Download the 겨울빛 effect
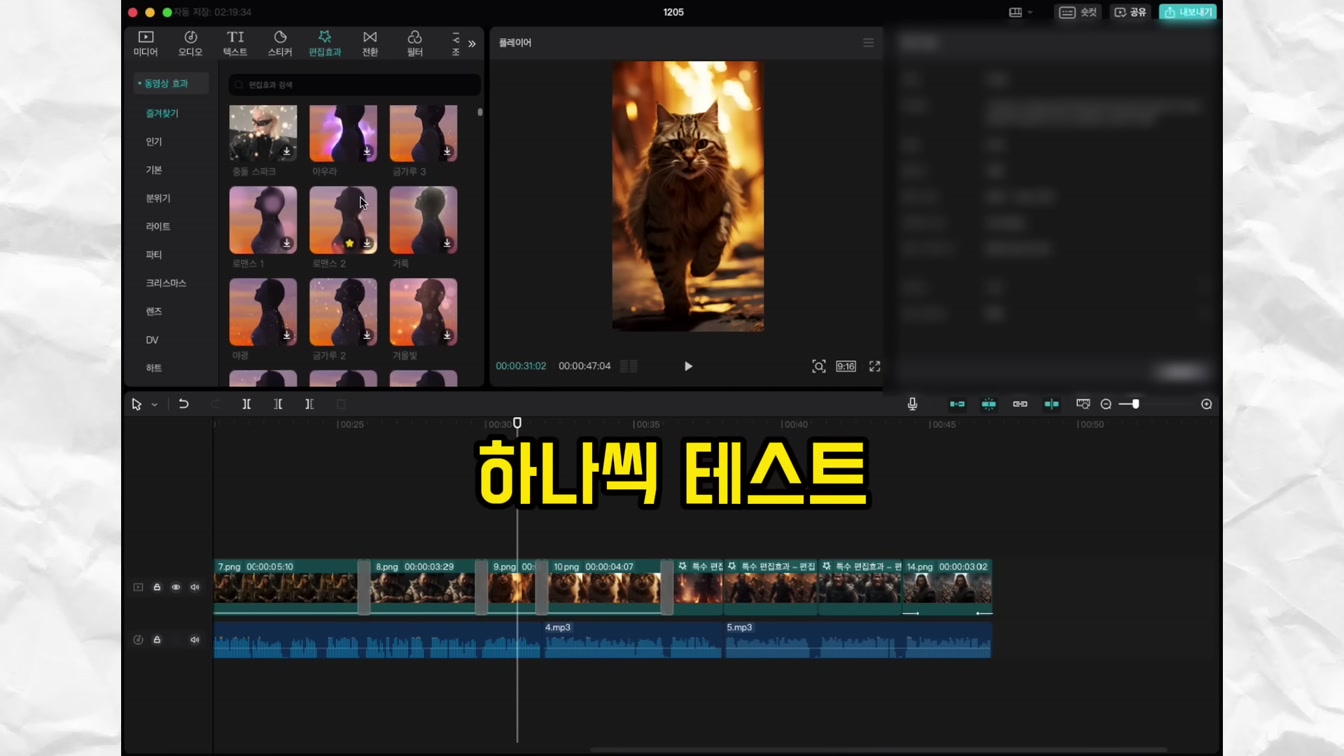Viewport: 1344px width, 756px height. tap(447, 336)
